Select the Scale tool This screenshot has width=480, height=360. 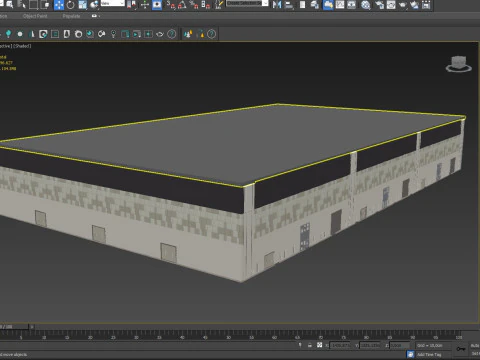[82, 5]
